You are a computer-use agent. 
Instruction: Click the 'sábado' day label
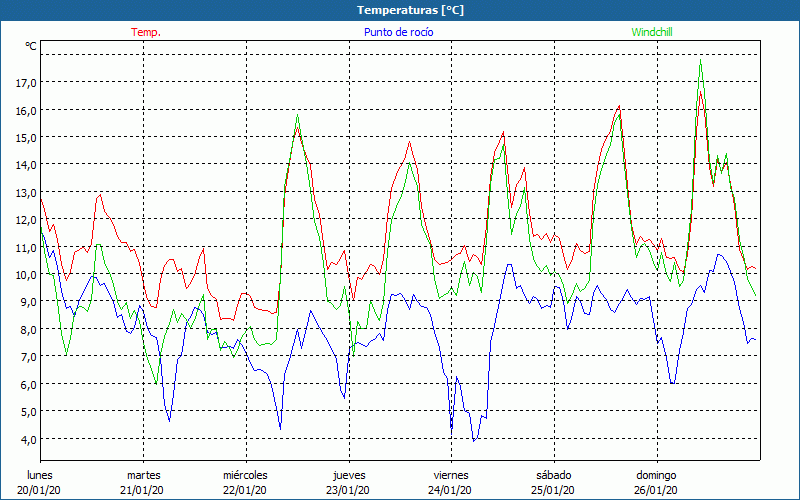pos(554,475)
